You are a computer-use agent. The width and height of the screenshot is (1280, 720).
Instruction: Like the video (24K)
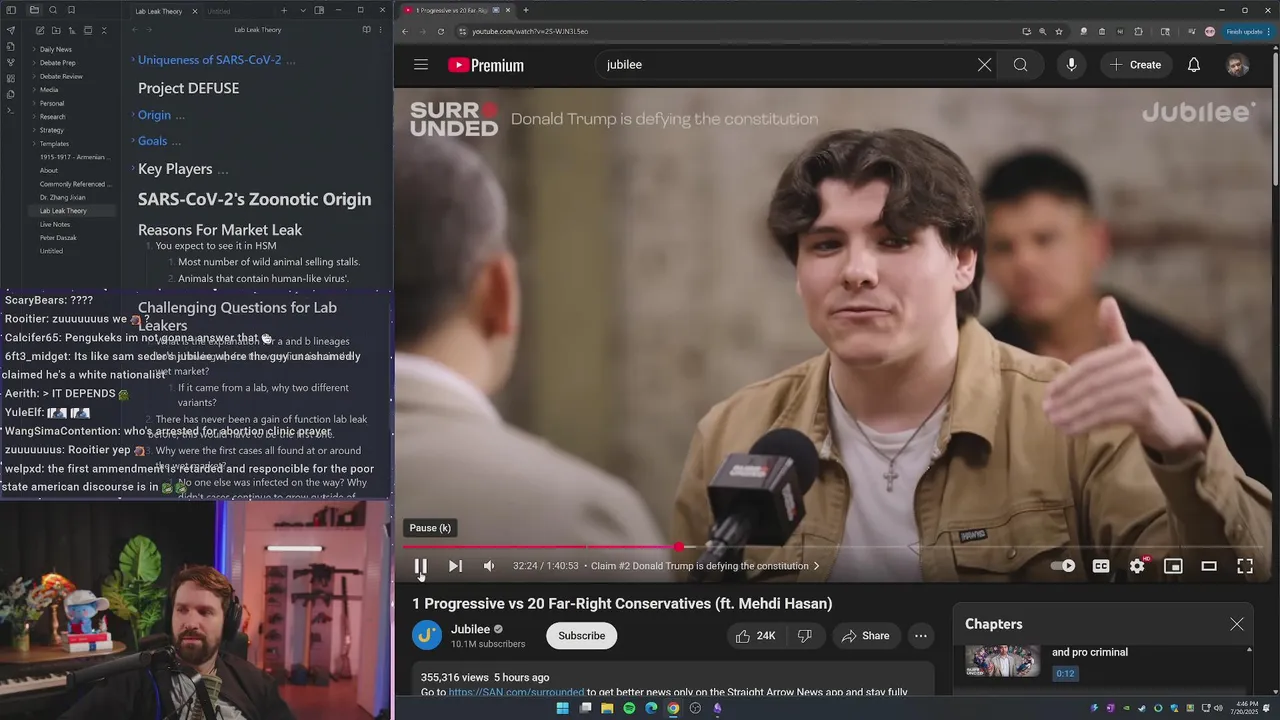point(755,636)
